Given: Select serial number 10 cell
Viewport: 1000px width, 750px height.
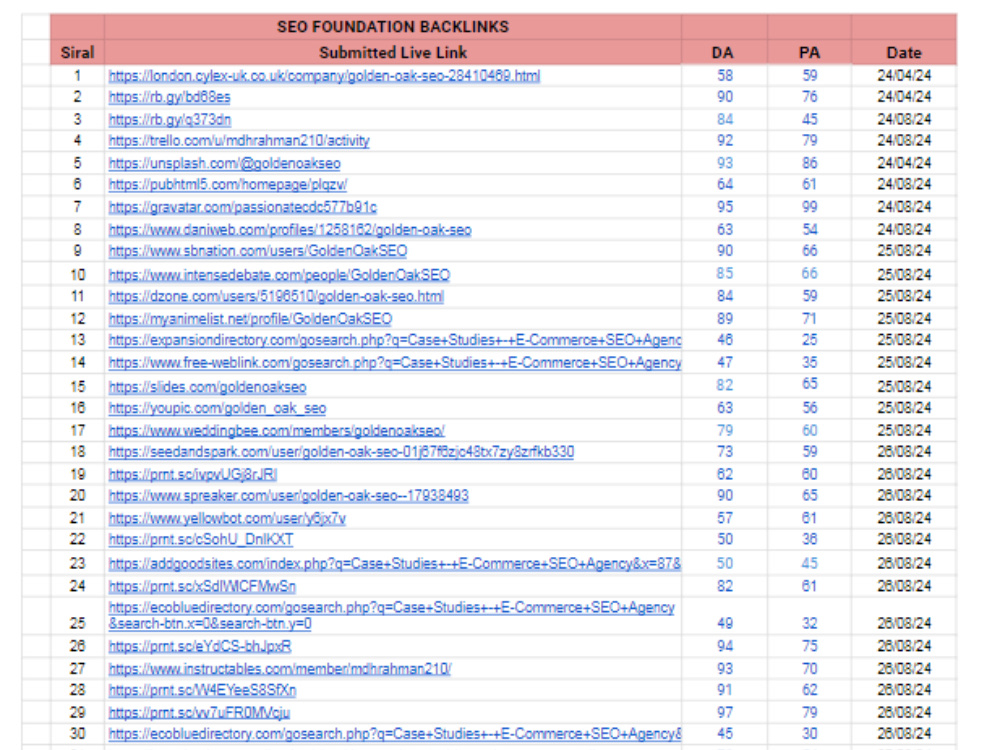Looking at the screenshot, I should click(77, 275).
